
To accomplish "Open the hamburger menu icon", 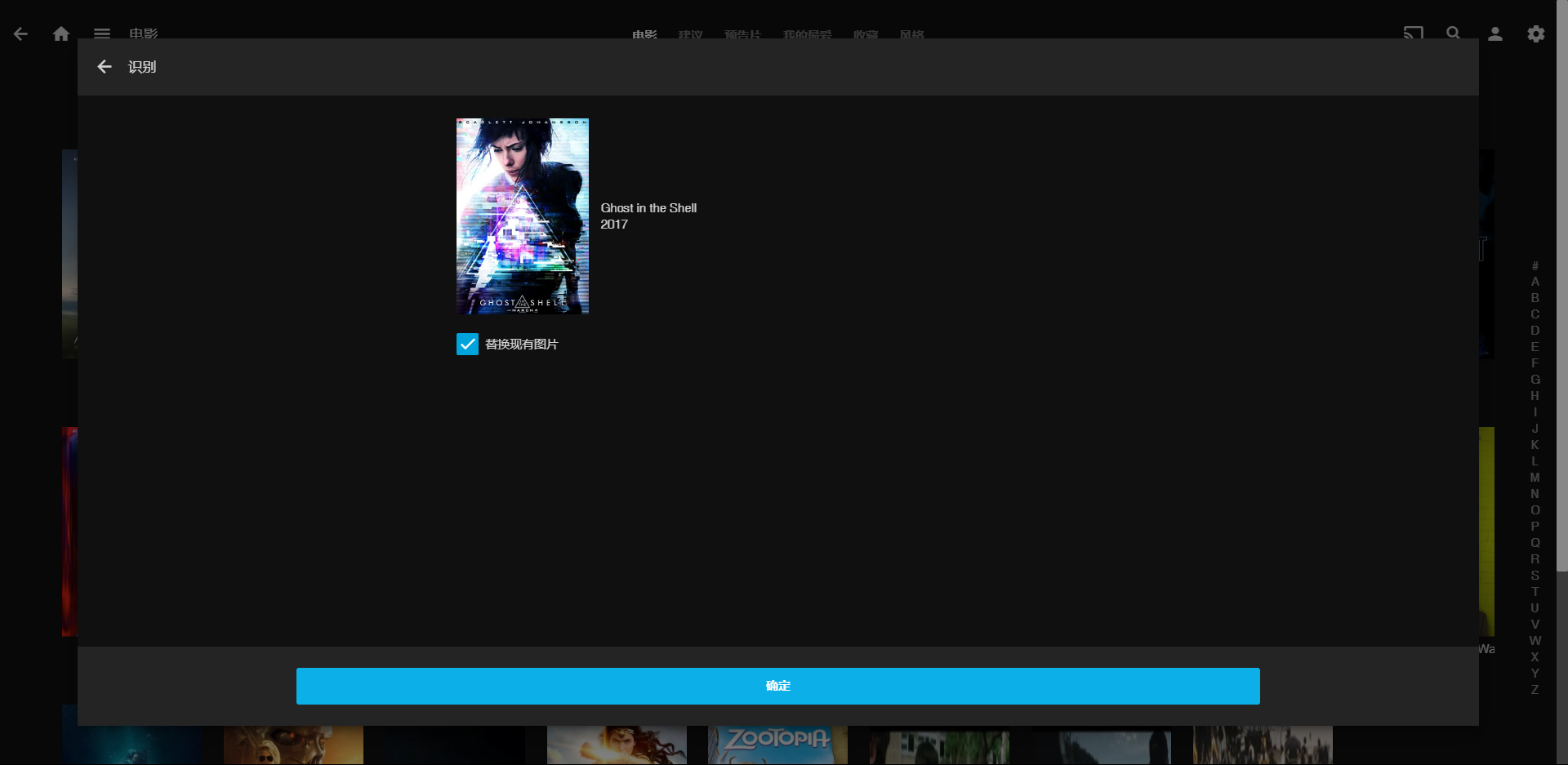I will 102,34.
